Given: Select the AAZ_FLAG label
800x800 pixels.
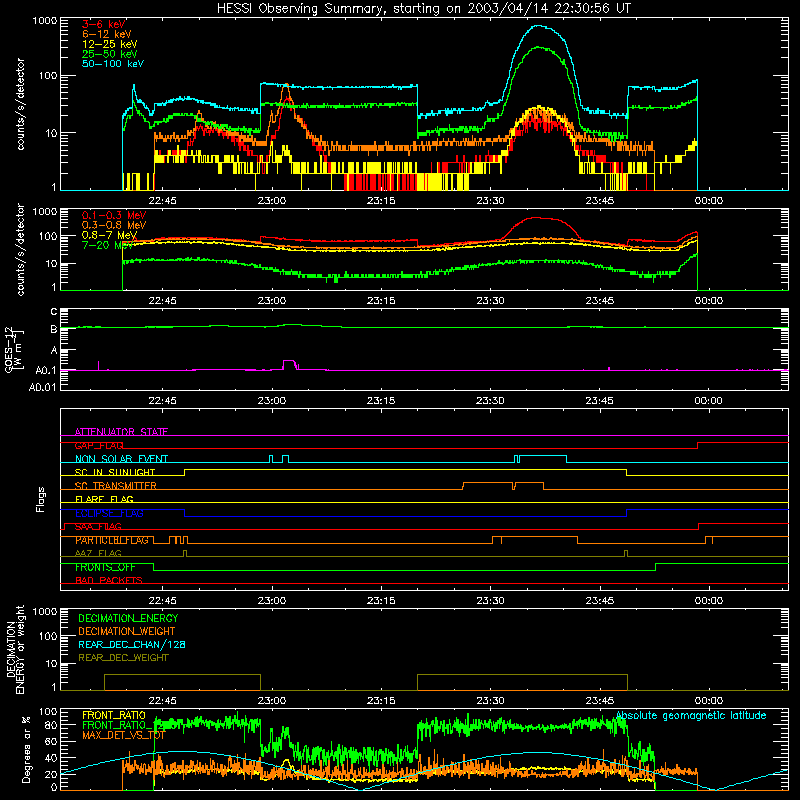Looking at the screenshot, I should pyautogui.click(x=98, y=554).
